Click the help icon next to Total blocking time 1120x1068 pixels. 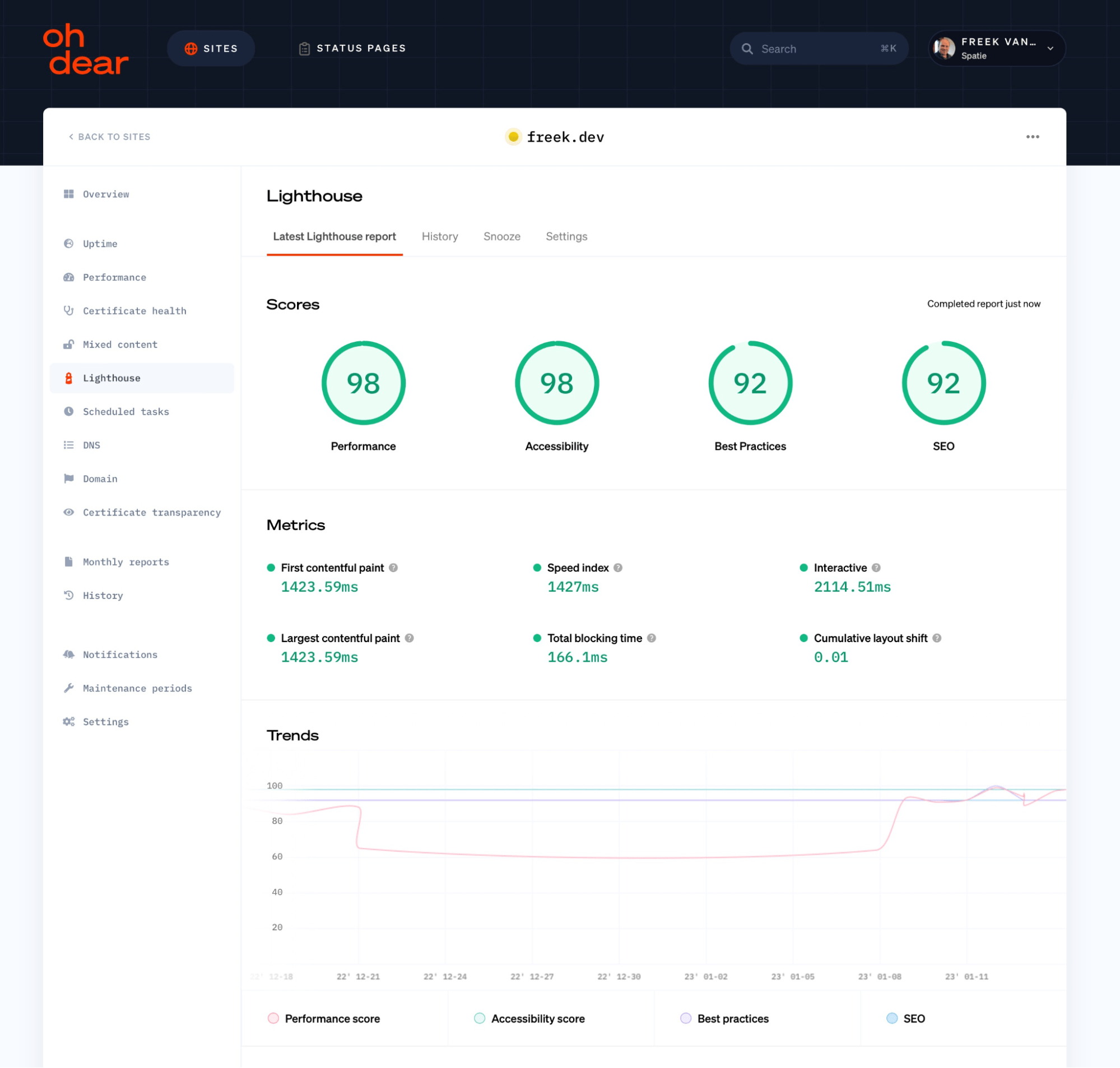tap(652, 638)
